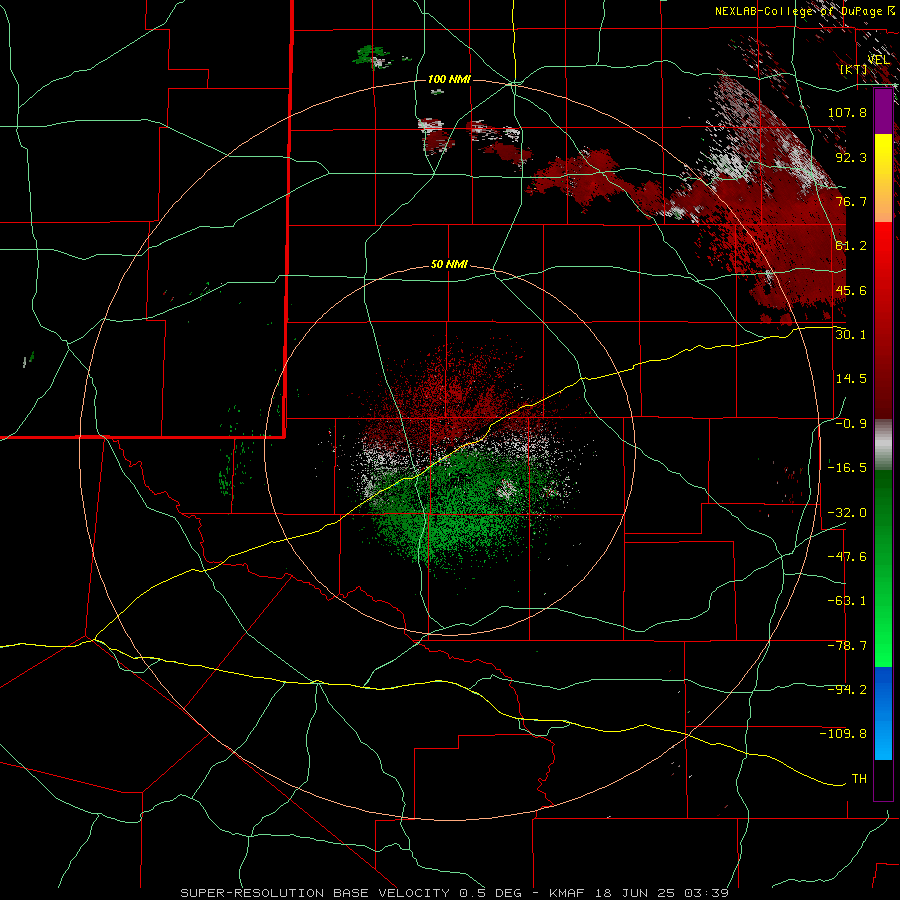Screen dimensions: 900x900
Task: Select the 92.3 legend value
Action: [851, 157]
